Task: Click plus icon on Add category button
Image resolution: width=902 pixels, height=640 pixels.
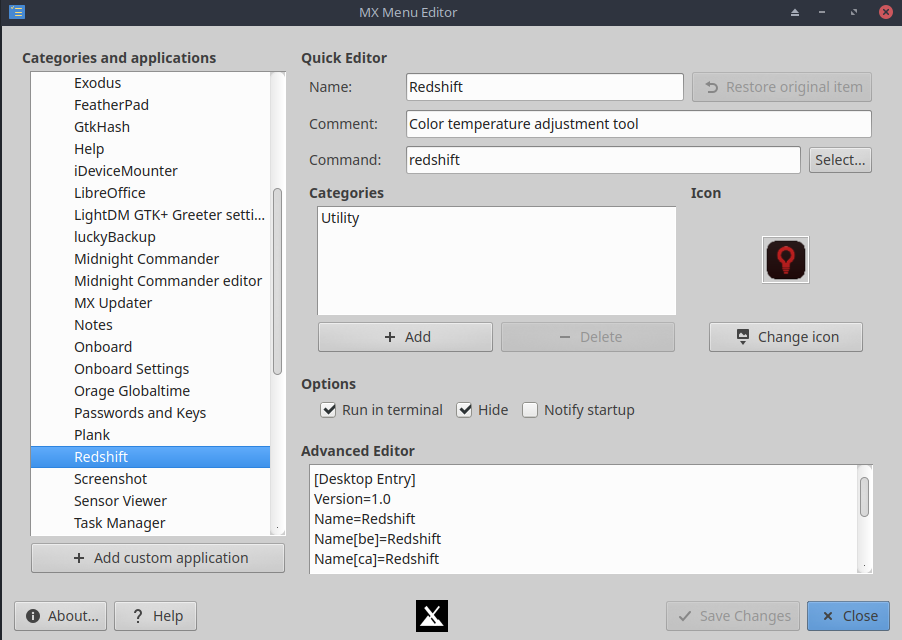Action: (x=389, y=337)
